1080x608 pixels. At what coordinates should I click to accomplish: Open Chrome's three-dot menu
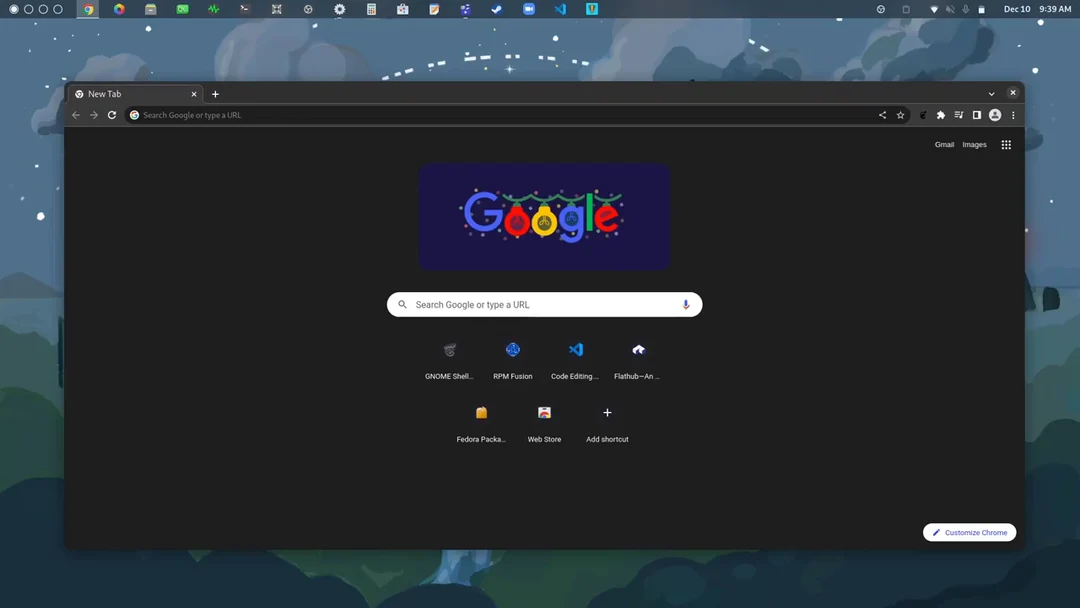click(1013, 114)
